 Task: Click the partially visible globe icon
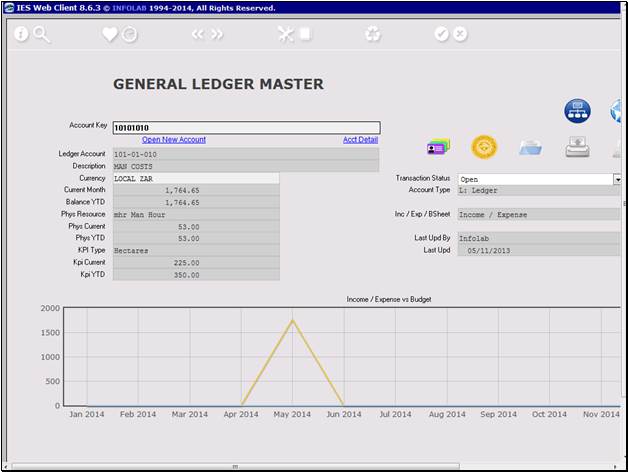[x=616, y=111]
